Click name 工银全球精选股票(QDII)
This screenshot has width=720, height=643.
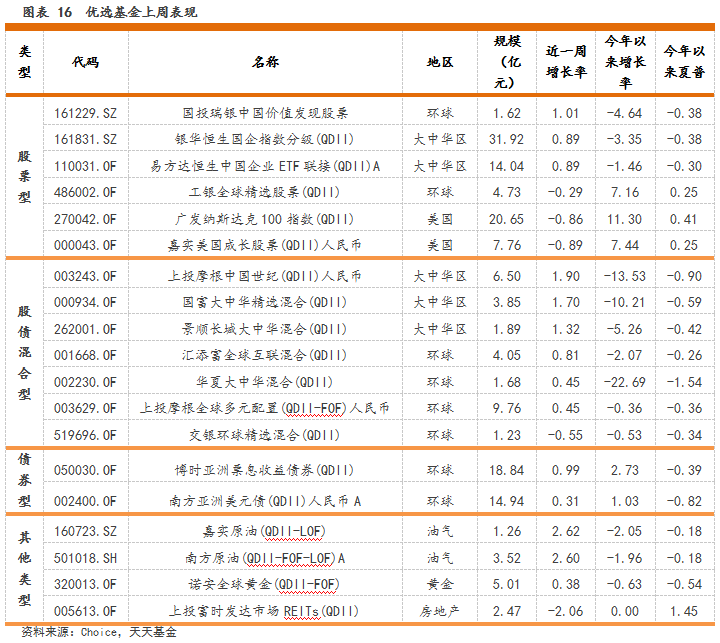264,192
